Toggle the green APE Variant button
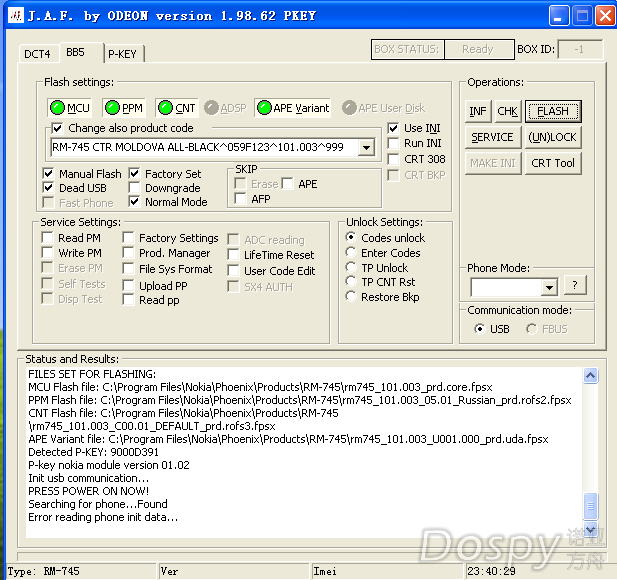The image size is (617, 580). click(293, 108)
